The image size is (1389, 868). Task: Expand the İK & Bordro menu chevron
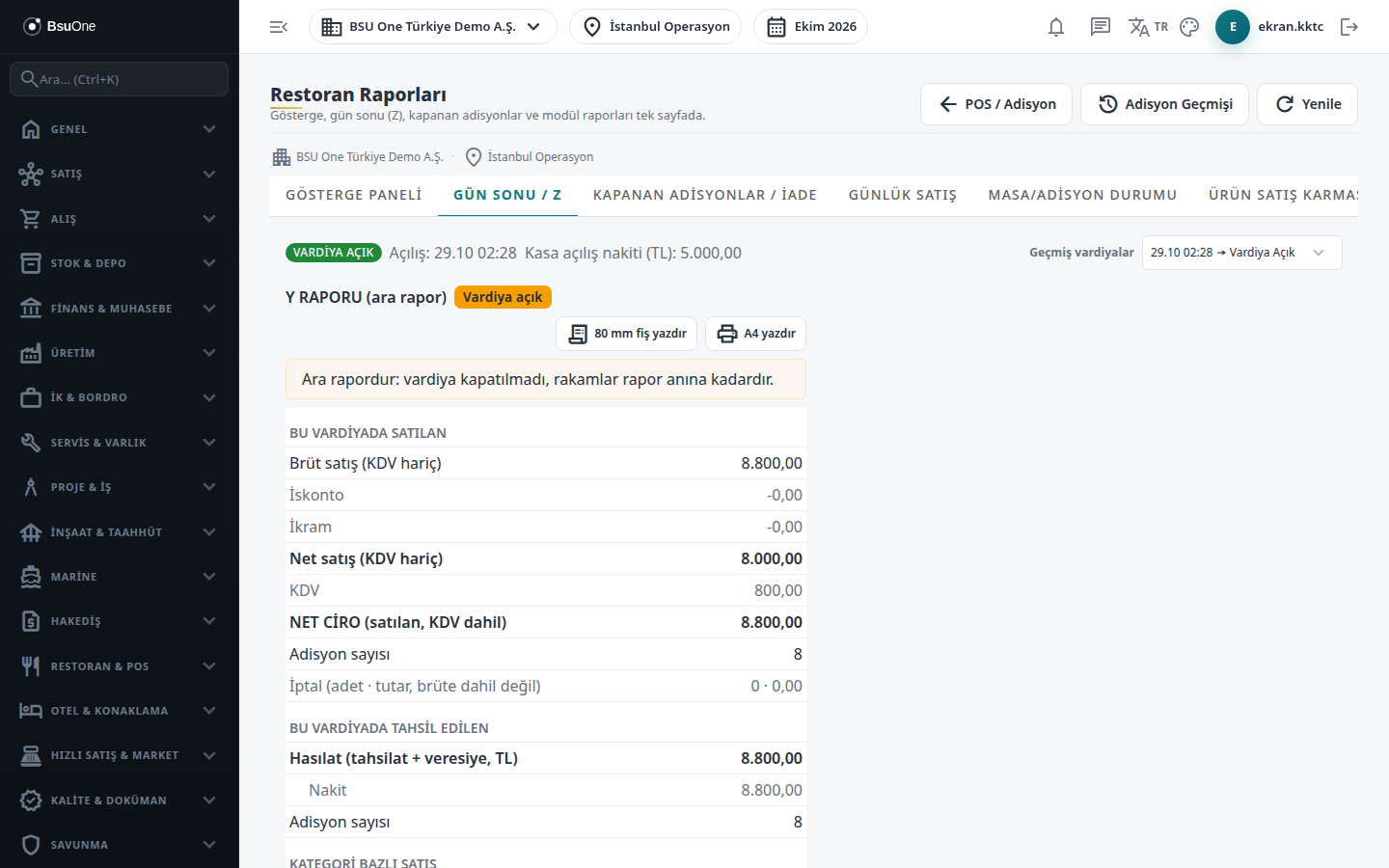coord(209,397)
